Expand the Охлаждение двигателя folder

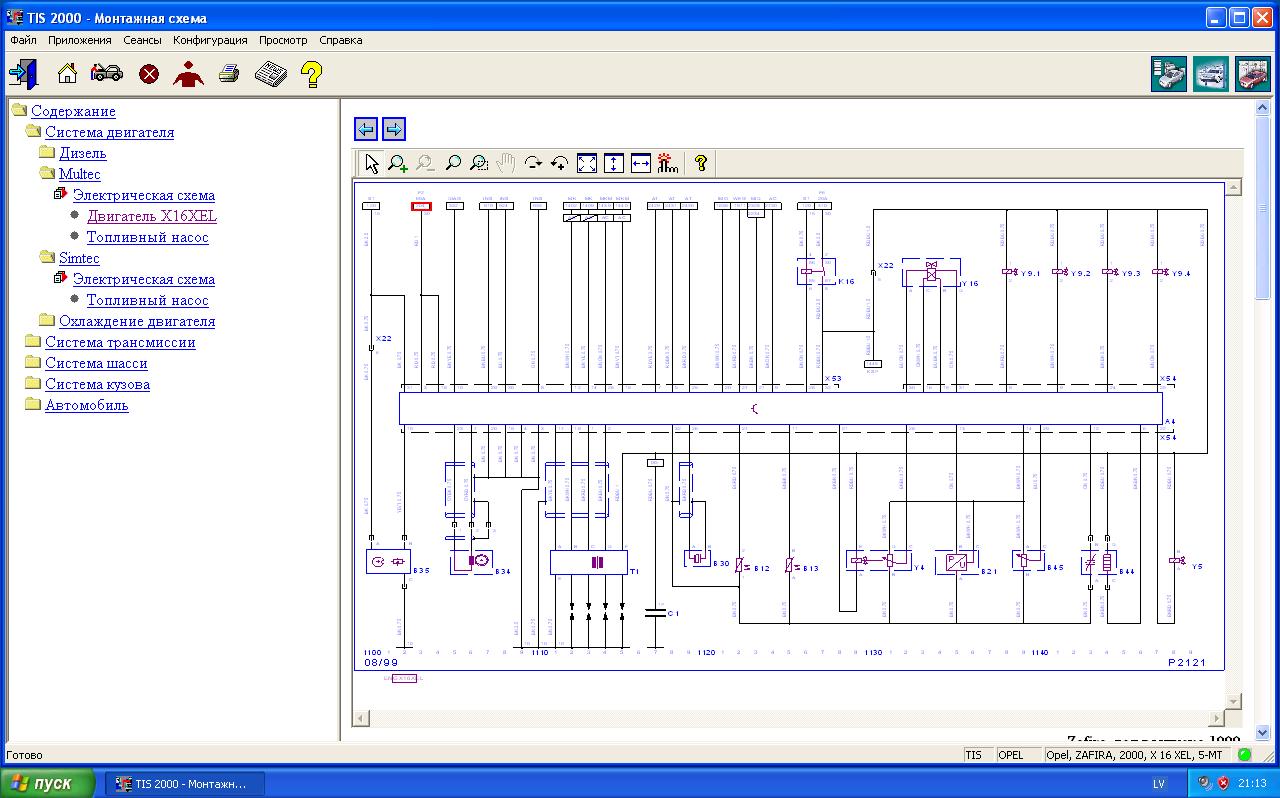coord(136,321)
